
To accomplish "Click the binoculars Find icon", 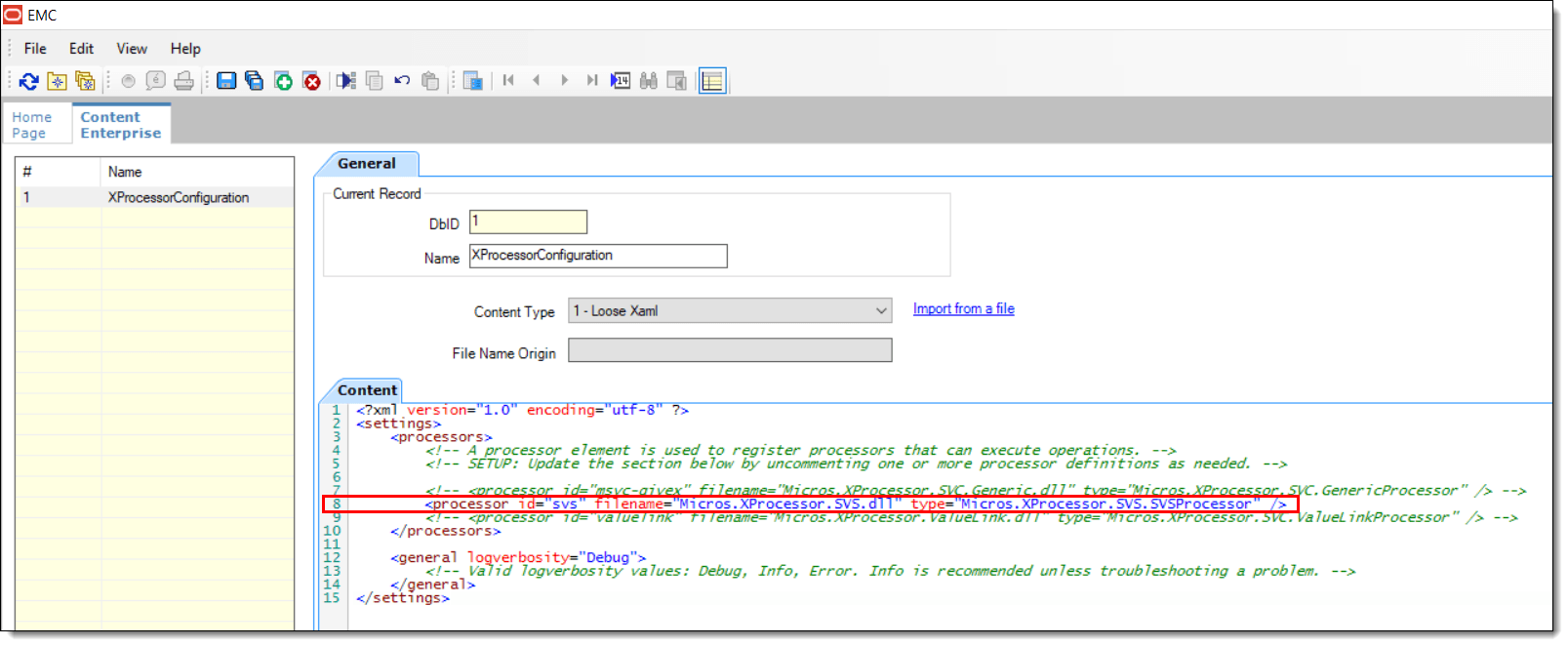I will 649,81.
